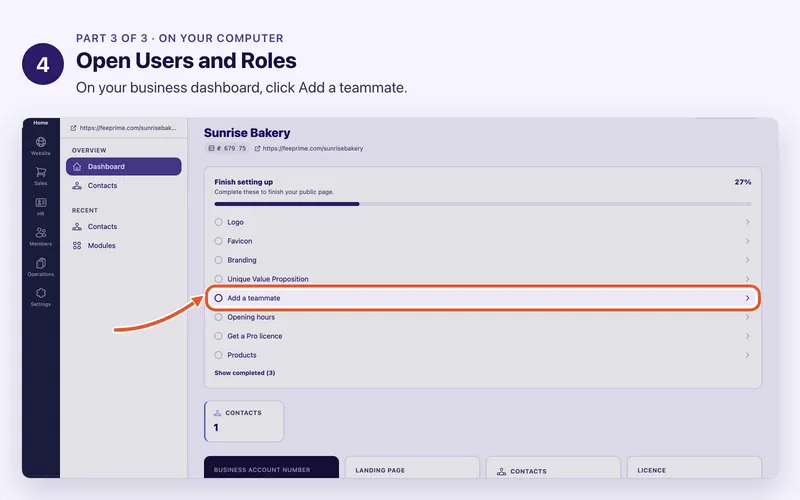The width and height of the screenshot is (800, 500).
Task: Click the Finish setting up heading
Action: coord(243,182)
